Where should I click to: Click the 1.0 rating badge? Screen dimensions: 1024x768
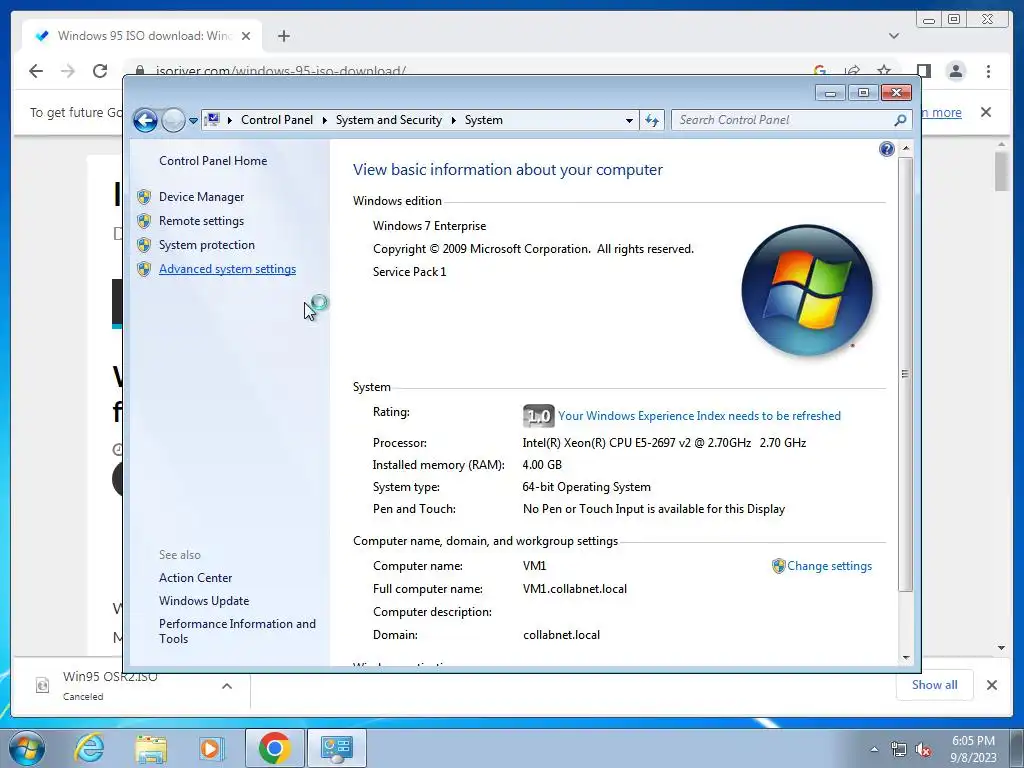click(538, 416)
